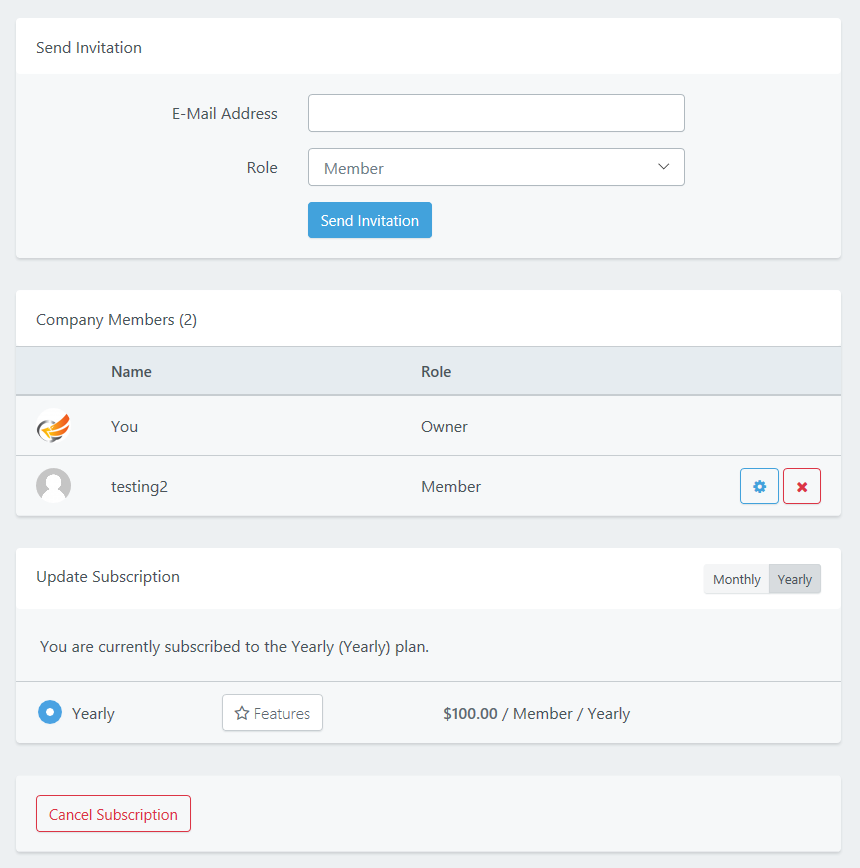
Task: Select the testing2 member name
Action: [139, 487]
